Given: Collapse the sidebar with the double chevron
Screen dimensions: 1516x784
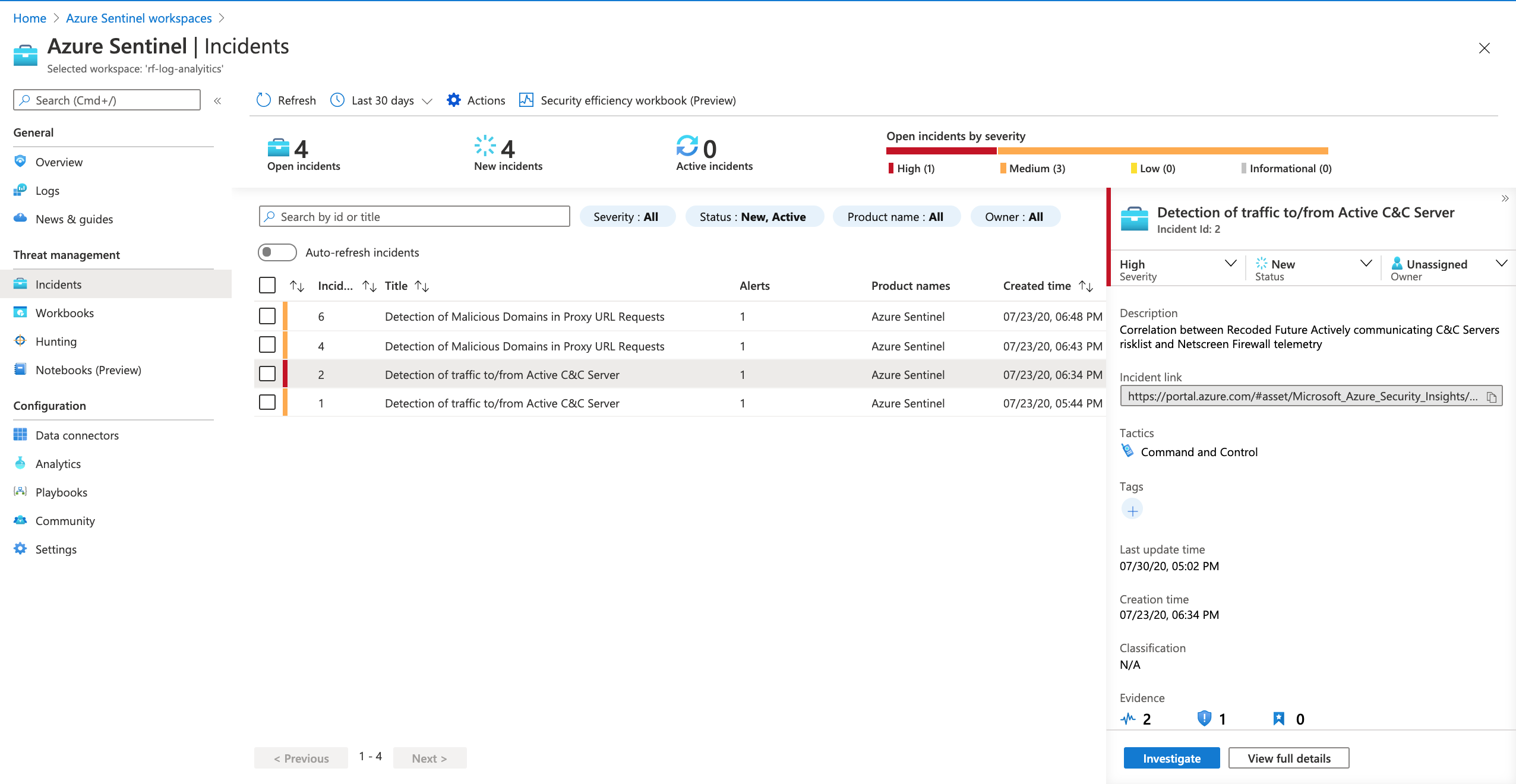Looking at the screenshot, I should click(217, 101).
